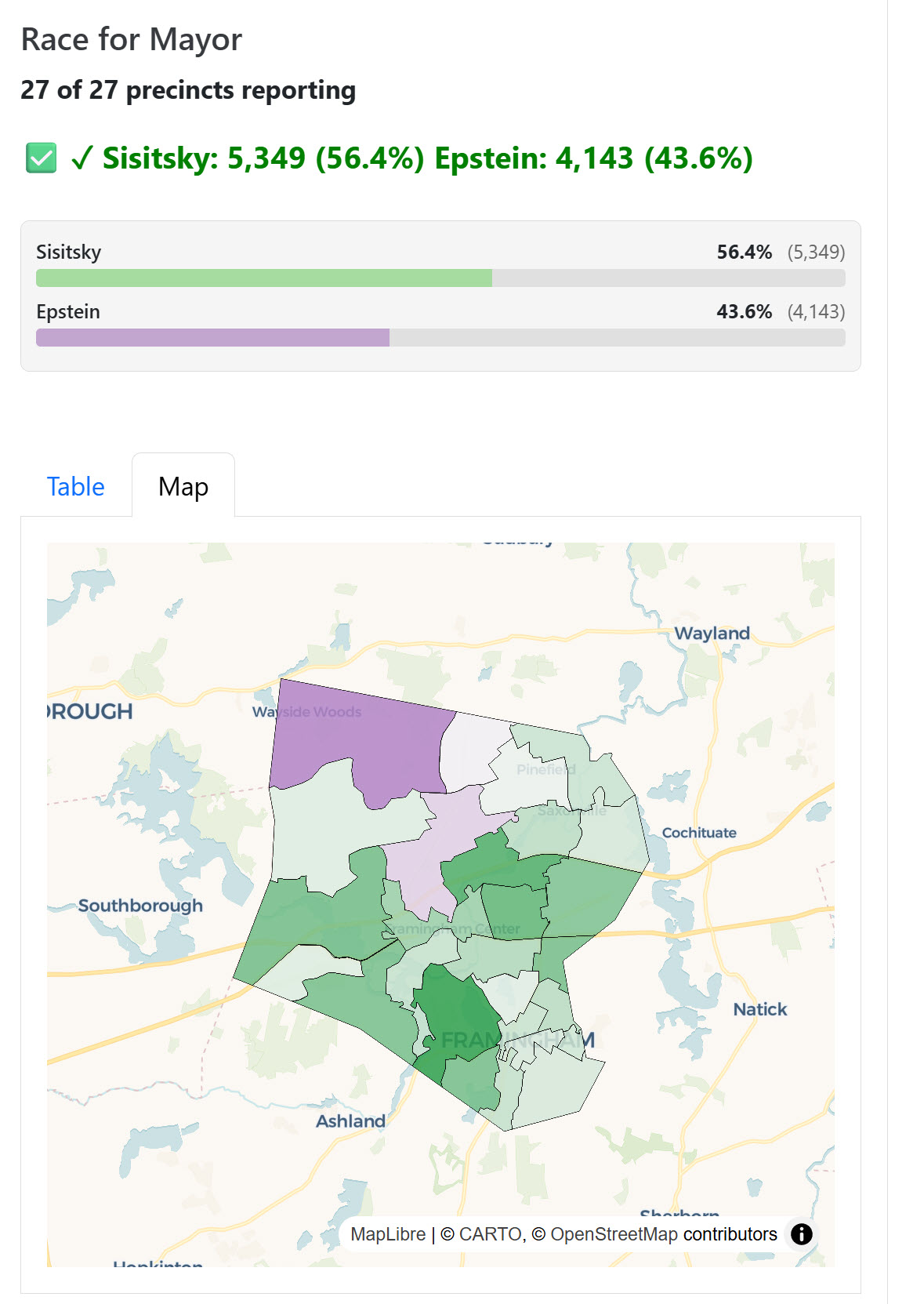Image resolution: width=924 pixels, height=1304 pixels.
Task: Open the map attribution info icon
Action: point(801,1234)
